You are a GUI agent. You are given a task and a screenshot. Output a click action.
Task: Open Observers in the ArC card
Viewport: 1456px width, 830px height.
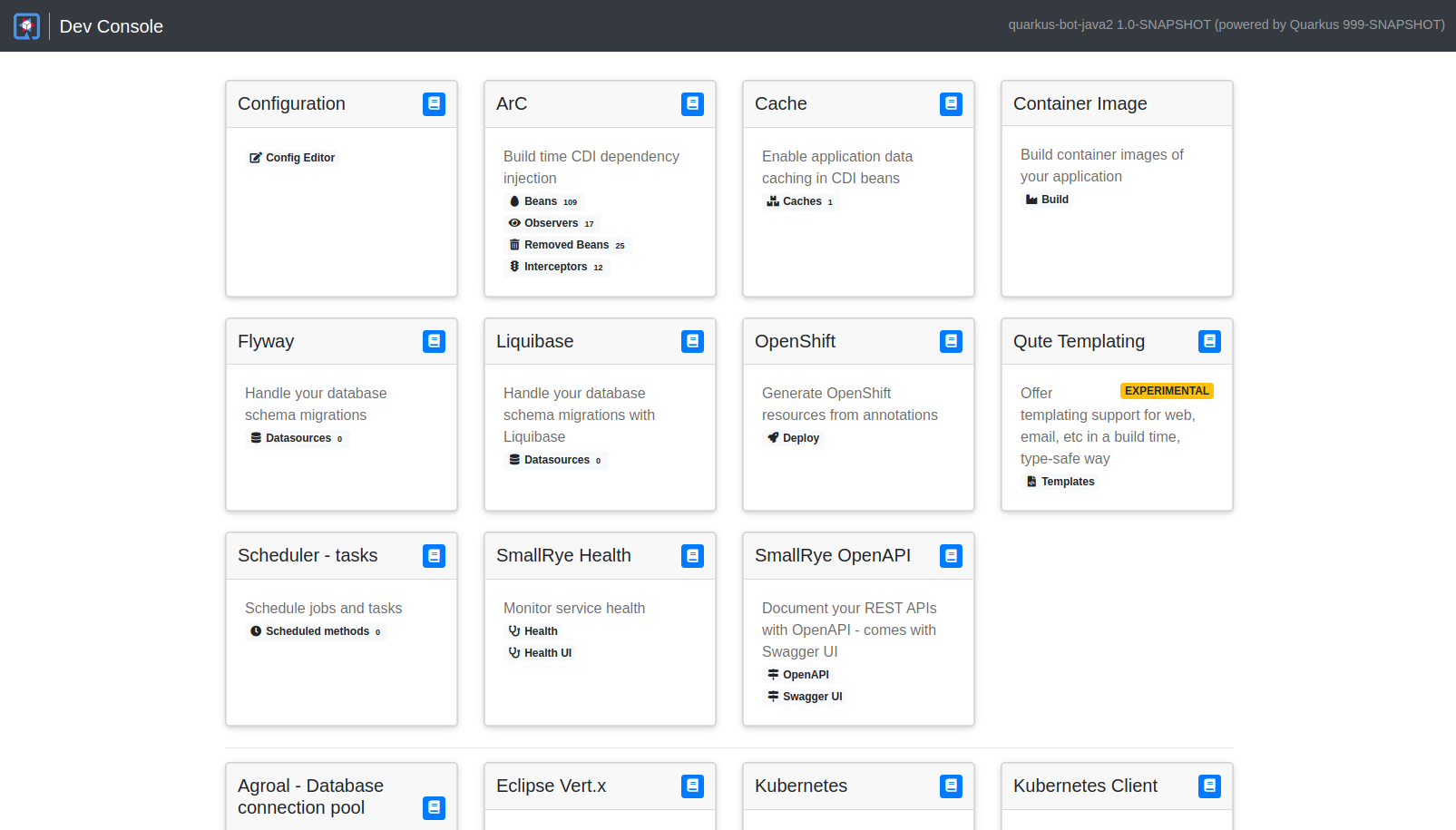pyautogui.click(x=552, y=223)
